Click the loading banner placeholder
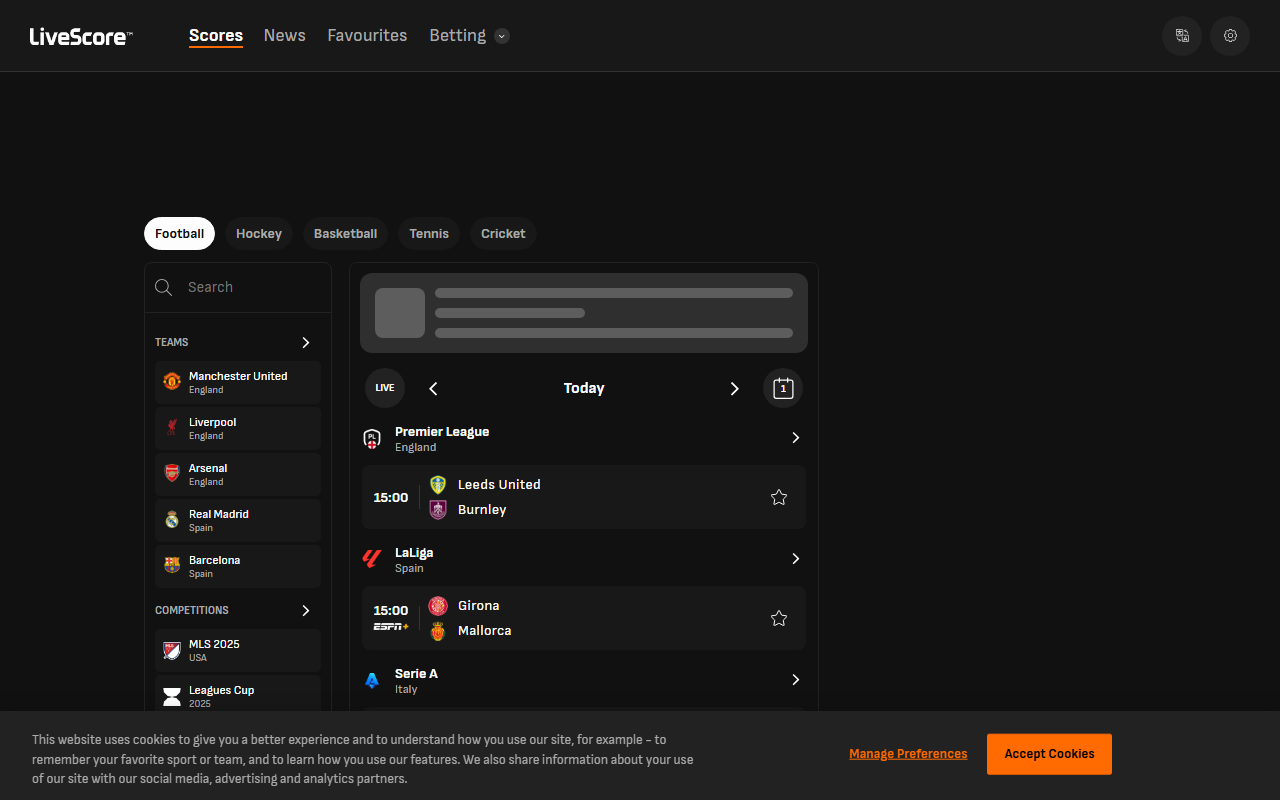 coord(584,313)
